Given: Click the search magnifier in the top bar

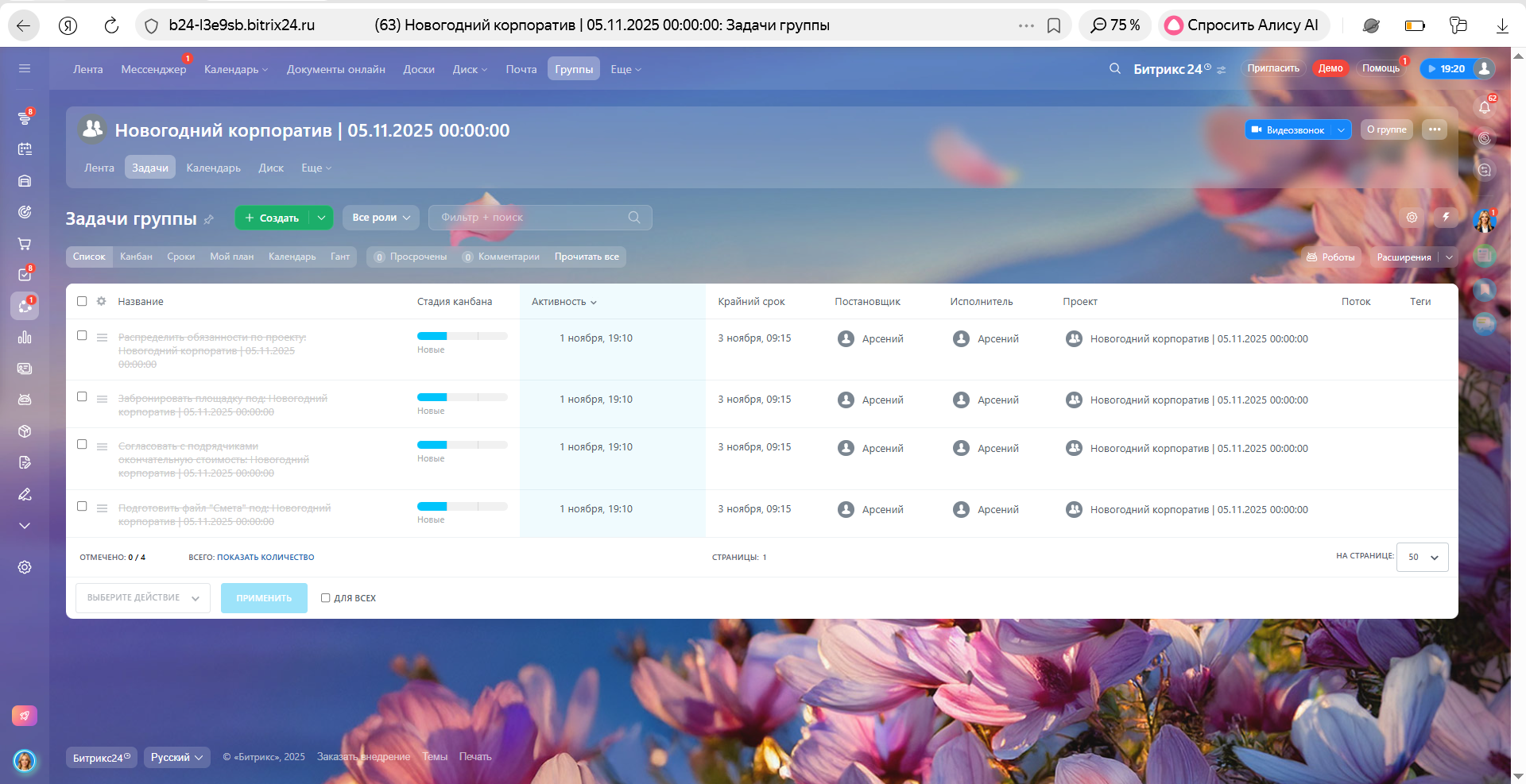Looking at the screenshot, I should point(1115,68).
